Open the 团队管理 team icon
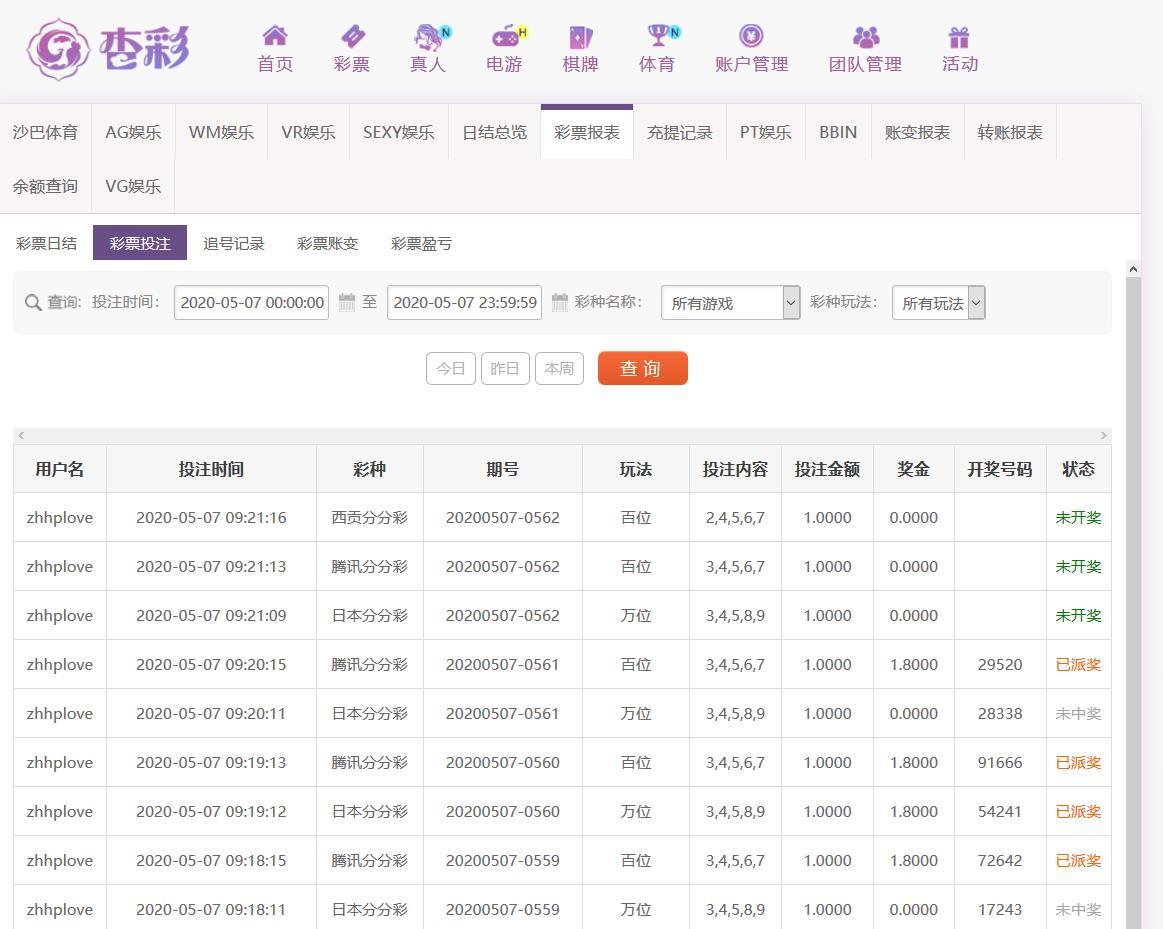 point(865,37)
